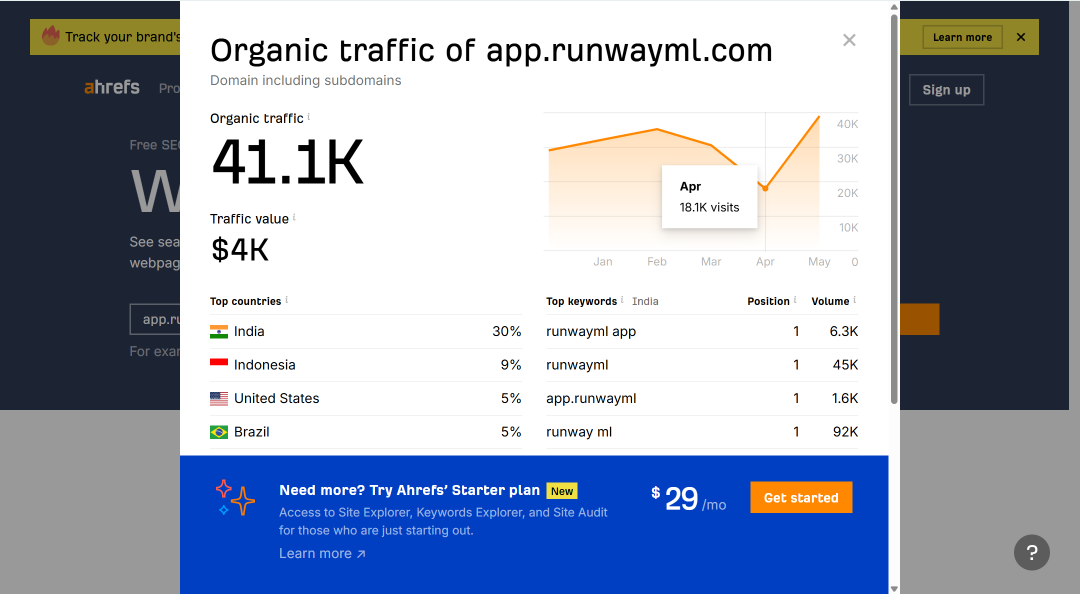Click the New badge in promo

coord(562,491)
